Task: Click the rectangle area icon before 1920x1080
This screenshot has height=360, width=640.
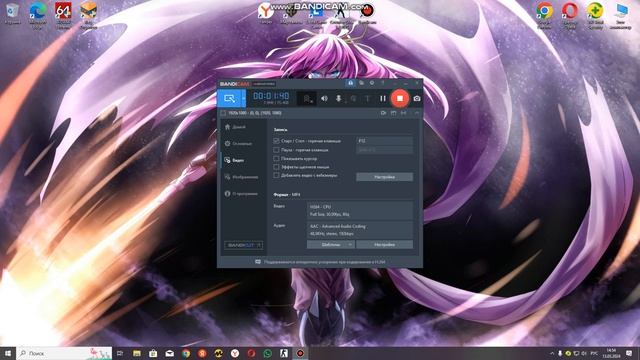Action: (223, 113)
